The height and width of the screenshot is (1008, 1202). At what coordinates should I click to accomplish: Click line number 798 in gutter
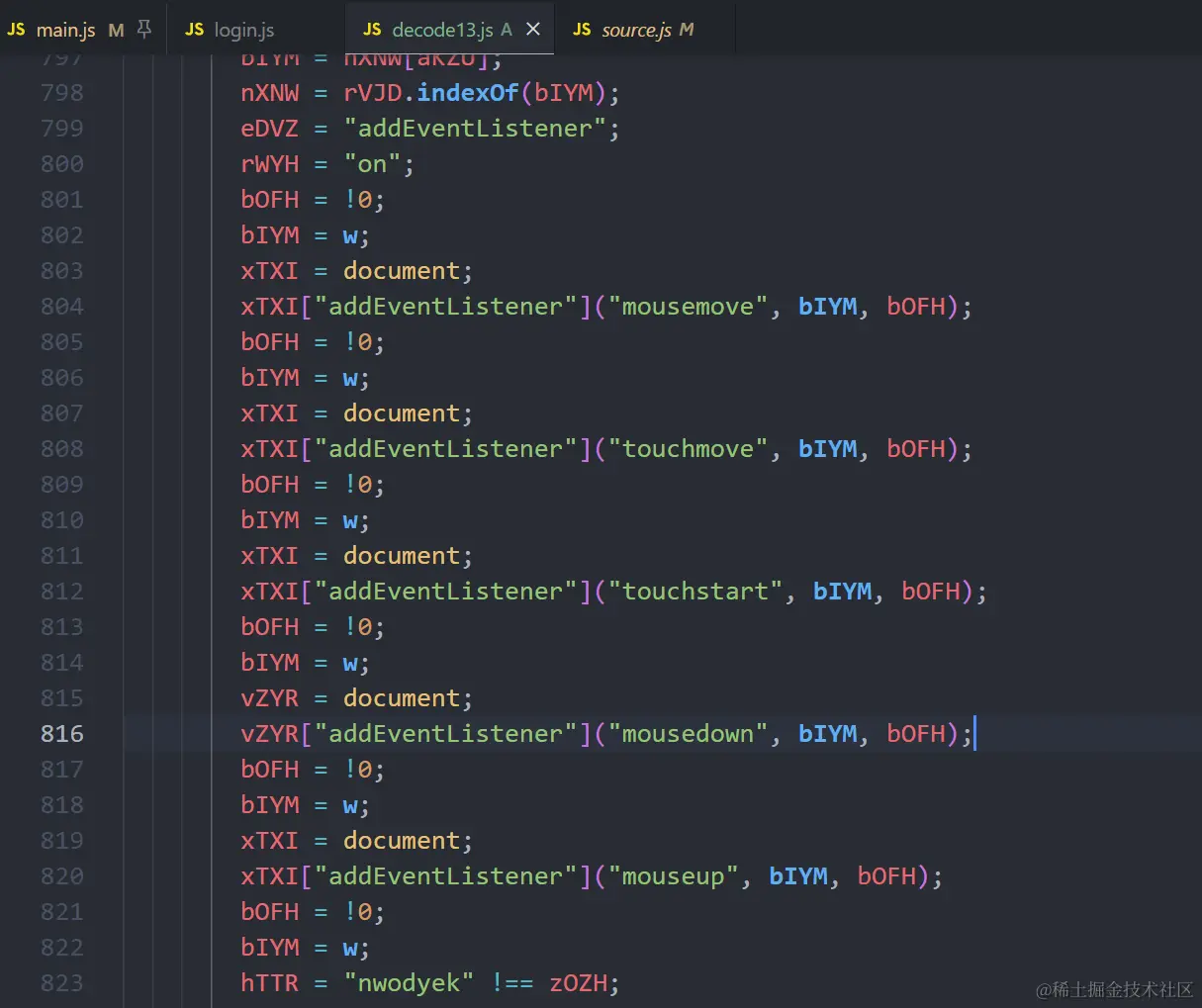click(62, 93)
